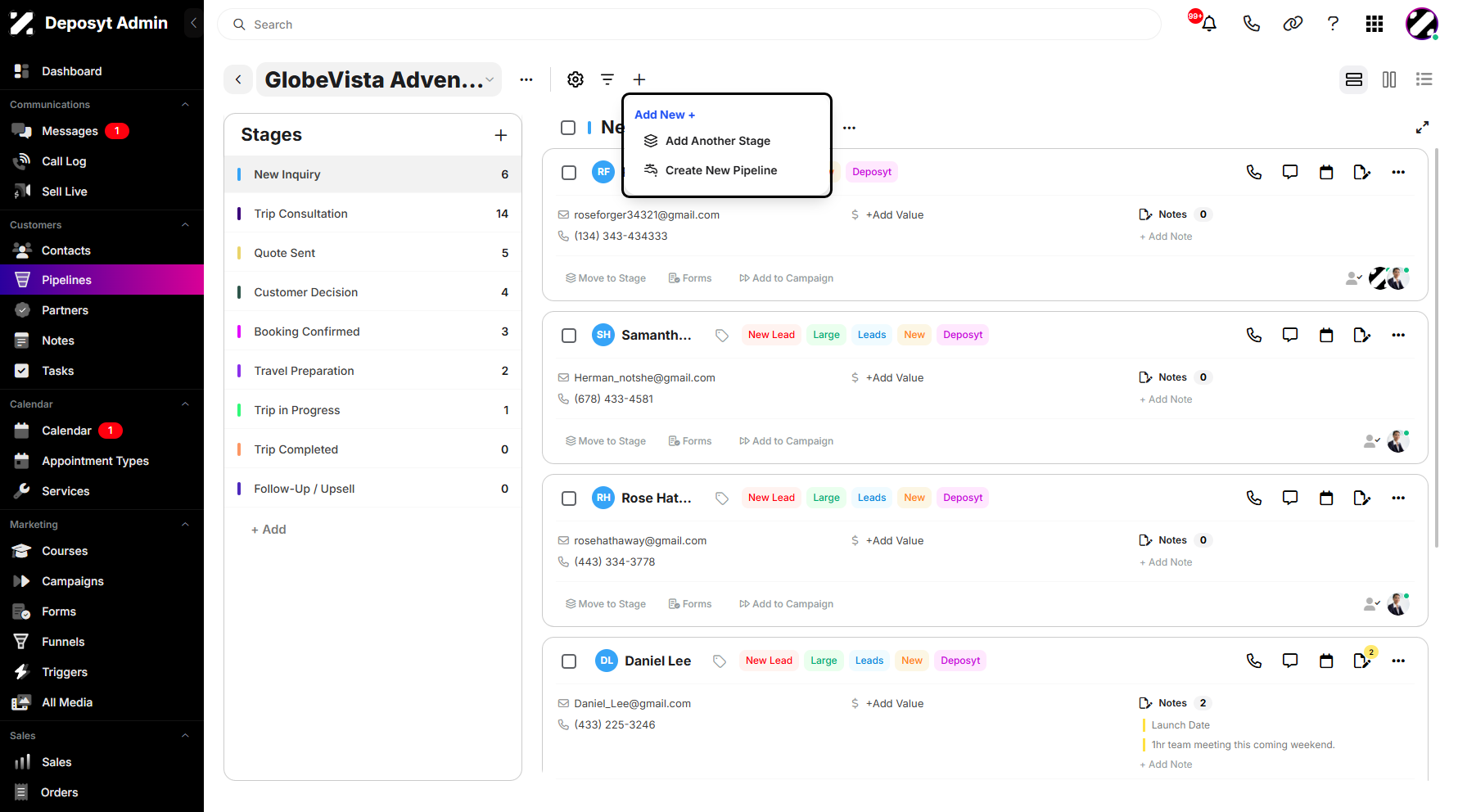The height and width of the screenshot is (812, 1458).
Task: Click + Add below the stages list
Action: [x=269, y=530]
